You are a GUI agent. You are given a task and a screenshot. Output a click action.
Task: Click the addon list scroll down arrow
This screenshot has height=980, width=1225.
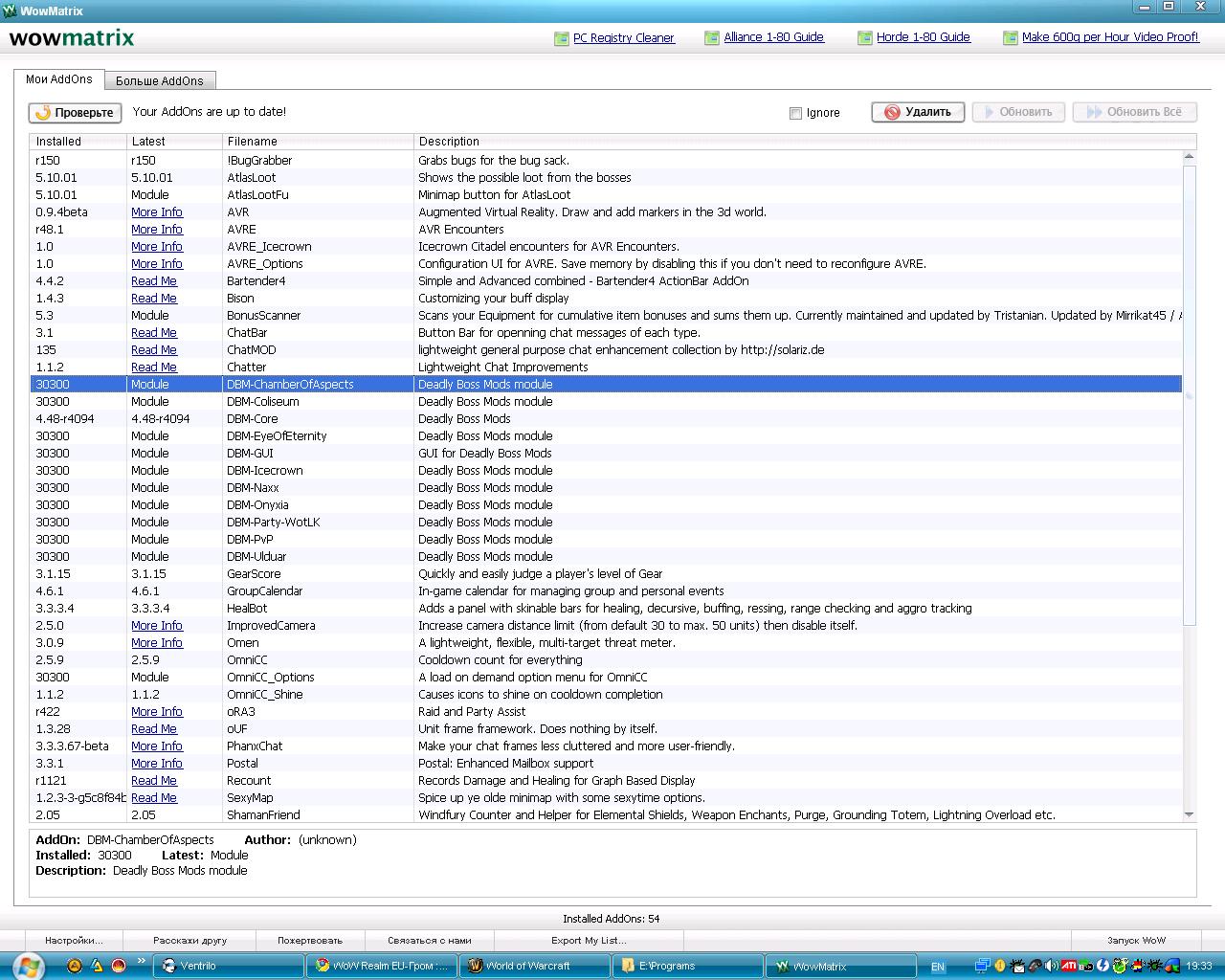coord(1190,814)
